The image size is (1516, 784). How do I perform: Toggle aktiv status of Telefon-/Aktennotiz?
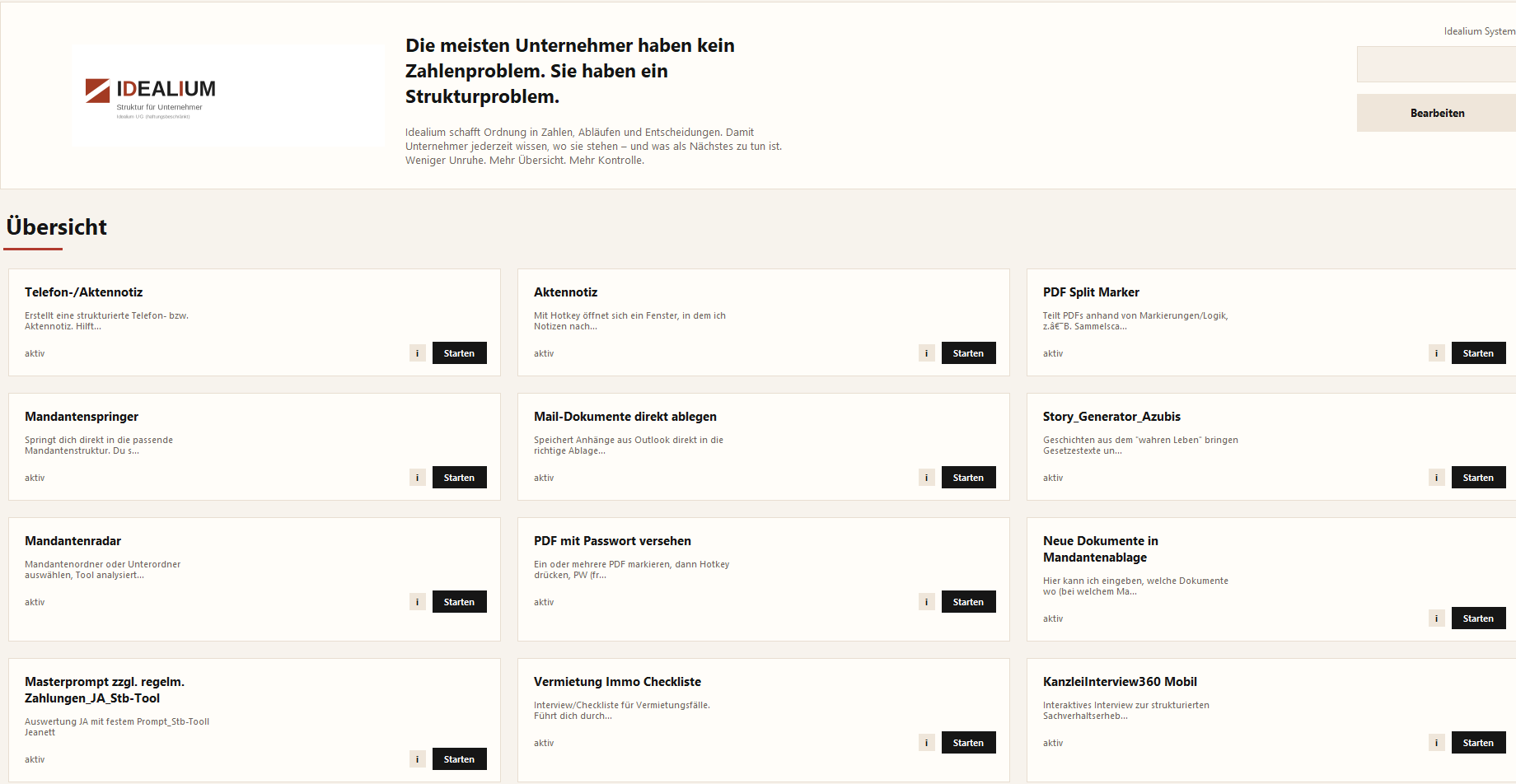pyautogui.click(x=34, y=352)
